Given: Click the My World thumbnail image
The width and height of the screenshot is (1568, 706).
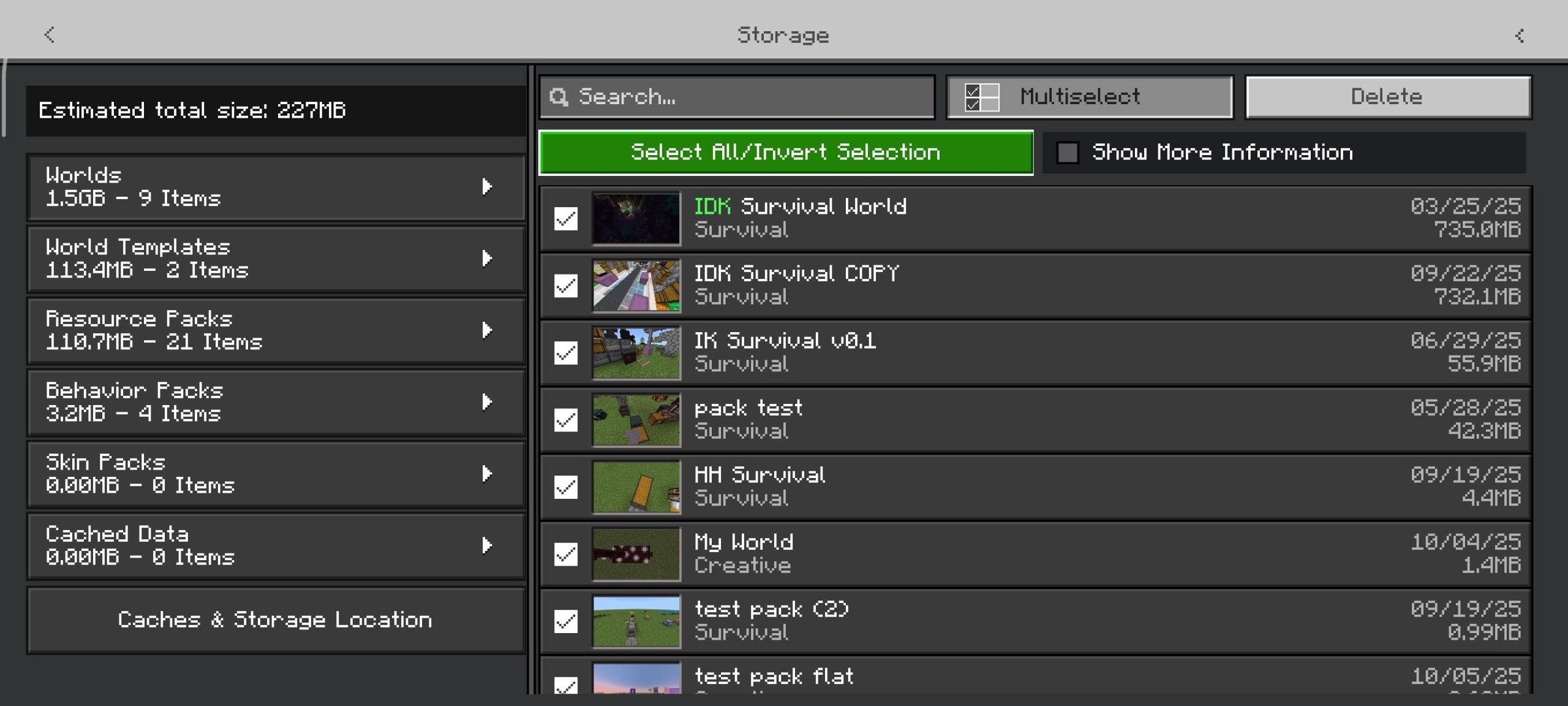Looking at the screenshot, I should (636, 554).
